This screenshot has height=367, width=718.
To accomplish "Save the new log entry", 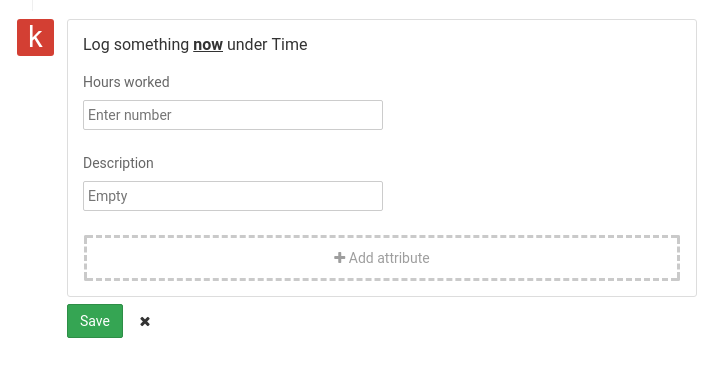I will click(95, 321).
